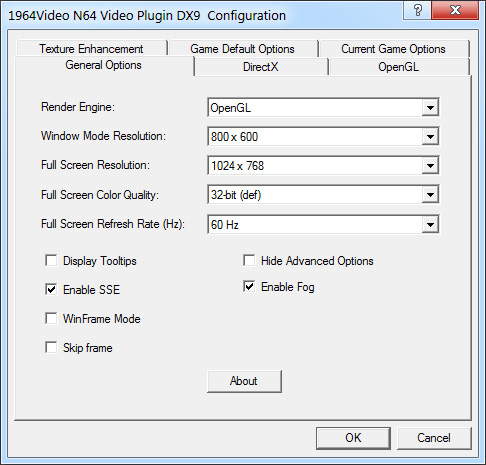Select the General Options tab

pyautogui.click(x=103, y=65)
